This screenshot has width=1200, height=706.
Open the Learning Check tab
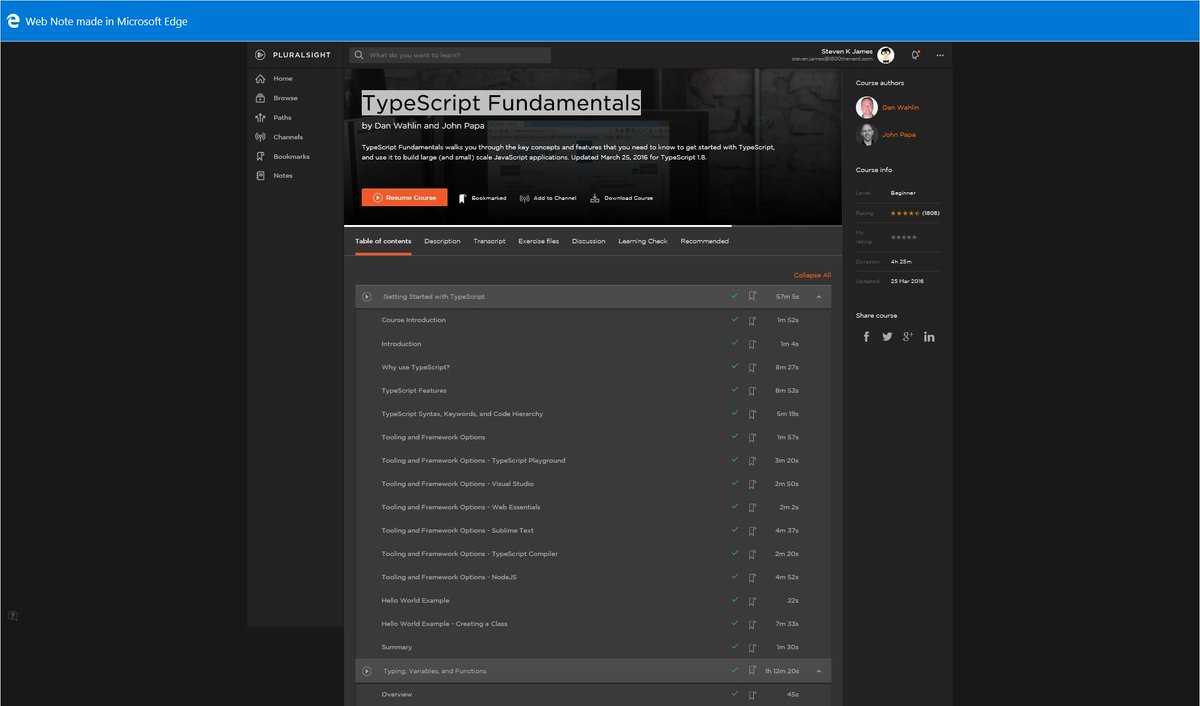pos(642,241)
